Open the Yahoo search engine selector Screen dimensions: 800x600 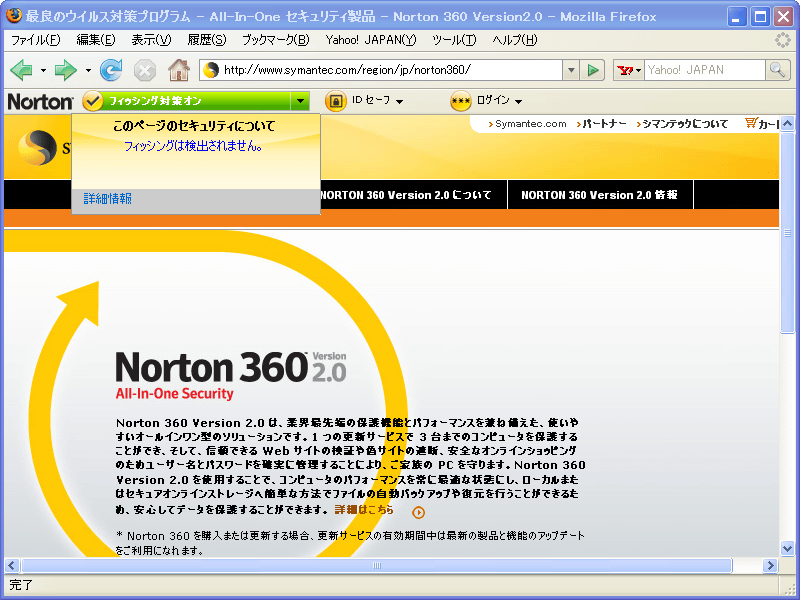pos(629,70)
